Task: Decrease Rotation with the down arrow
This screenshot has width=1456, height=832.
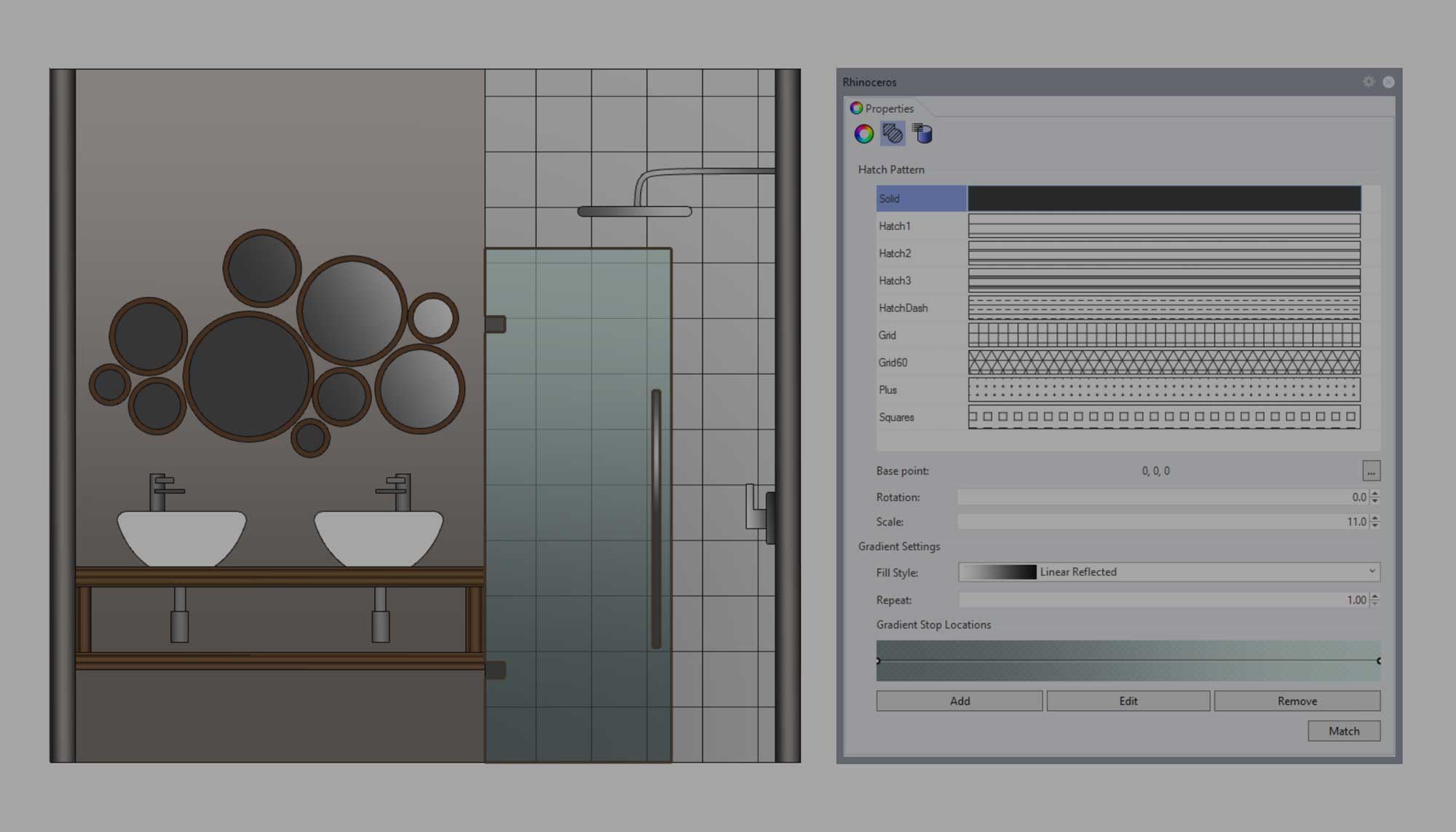Action: coord(1374,502)
